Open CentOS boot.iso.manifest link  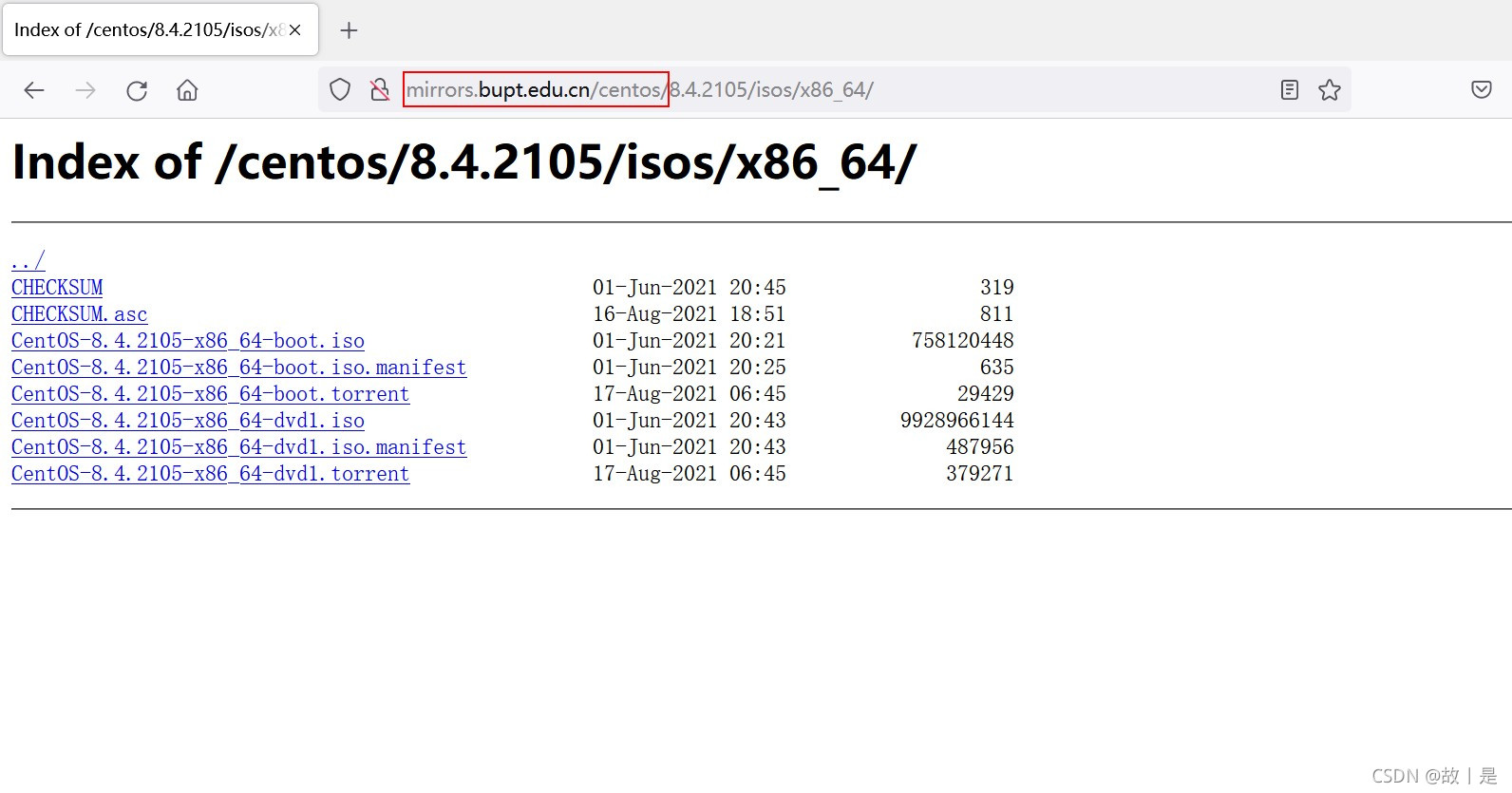[x=239, y=367]
